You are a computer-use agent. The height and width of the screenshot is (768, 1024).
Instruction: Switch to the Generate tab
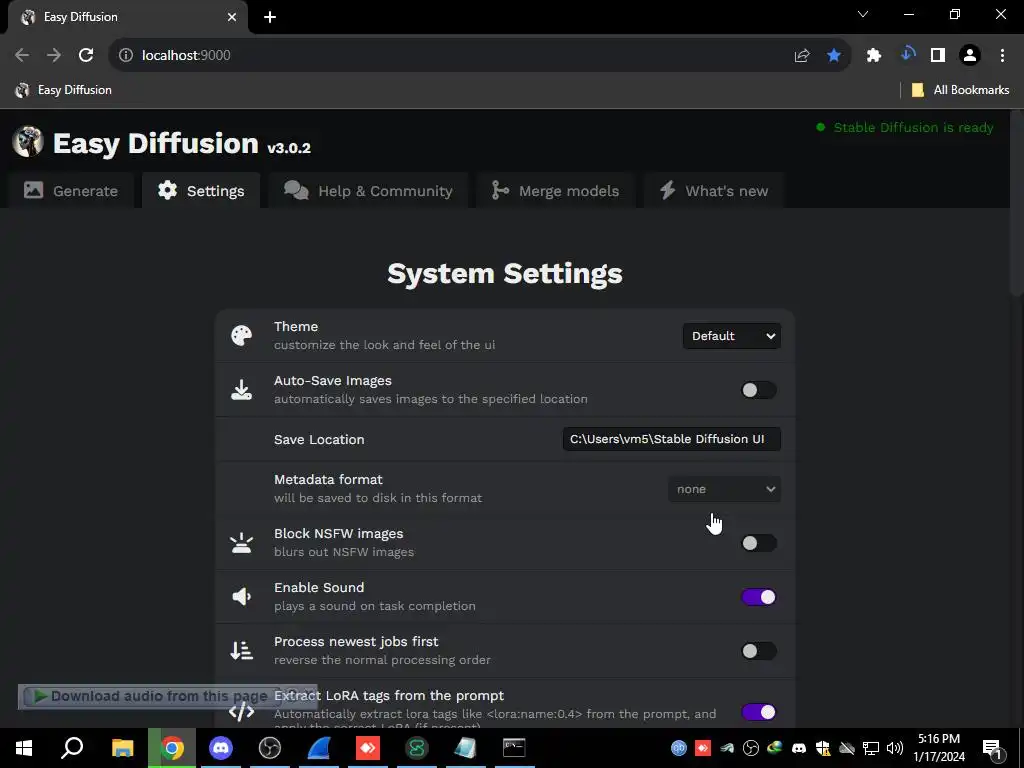tap(71, 191)
